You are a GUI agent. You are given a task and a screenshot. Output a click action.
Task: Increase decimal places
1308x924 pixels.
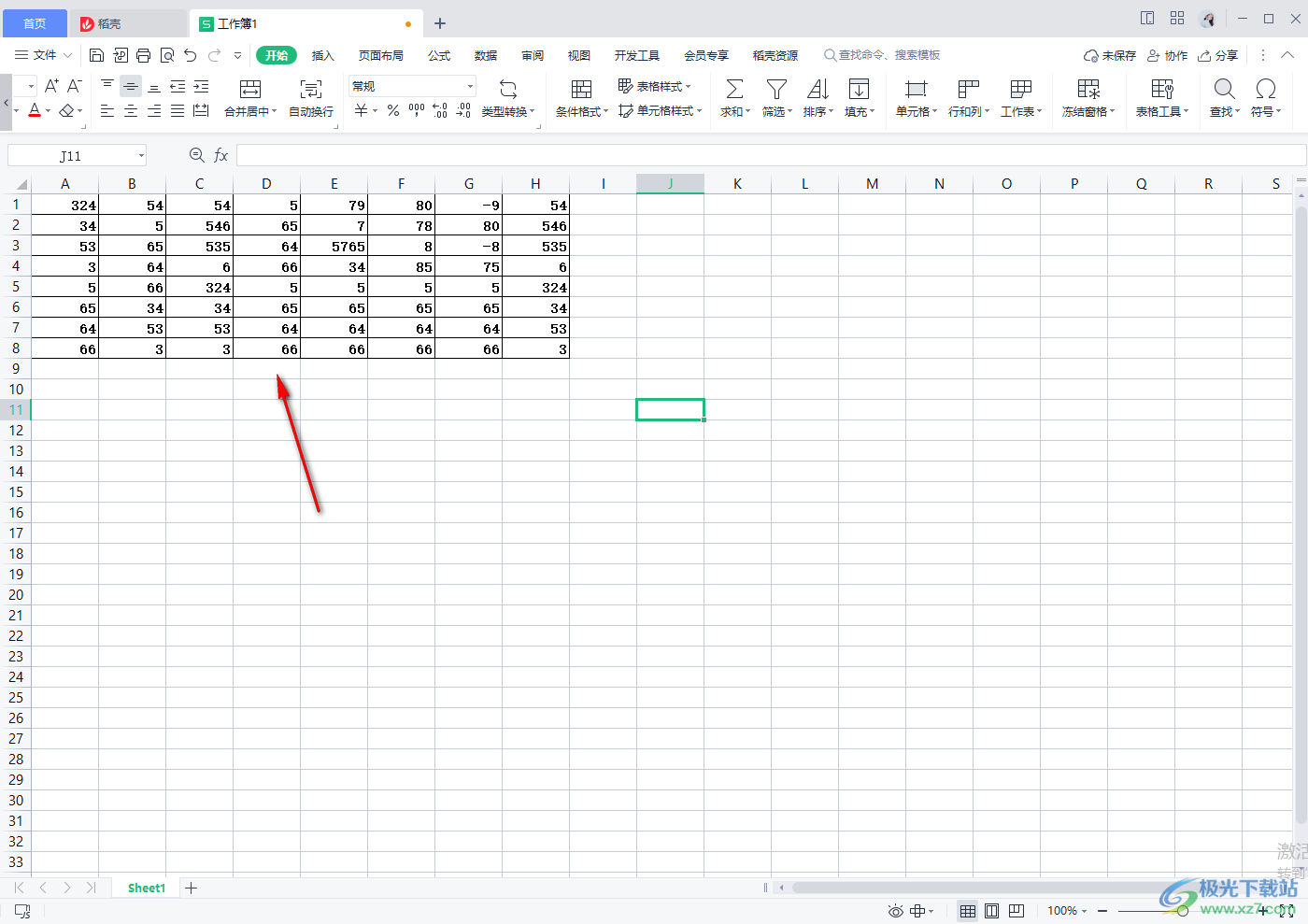click(x=440, y=111)
